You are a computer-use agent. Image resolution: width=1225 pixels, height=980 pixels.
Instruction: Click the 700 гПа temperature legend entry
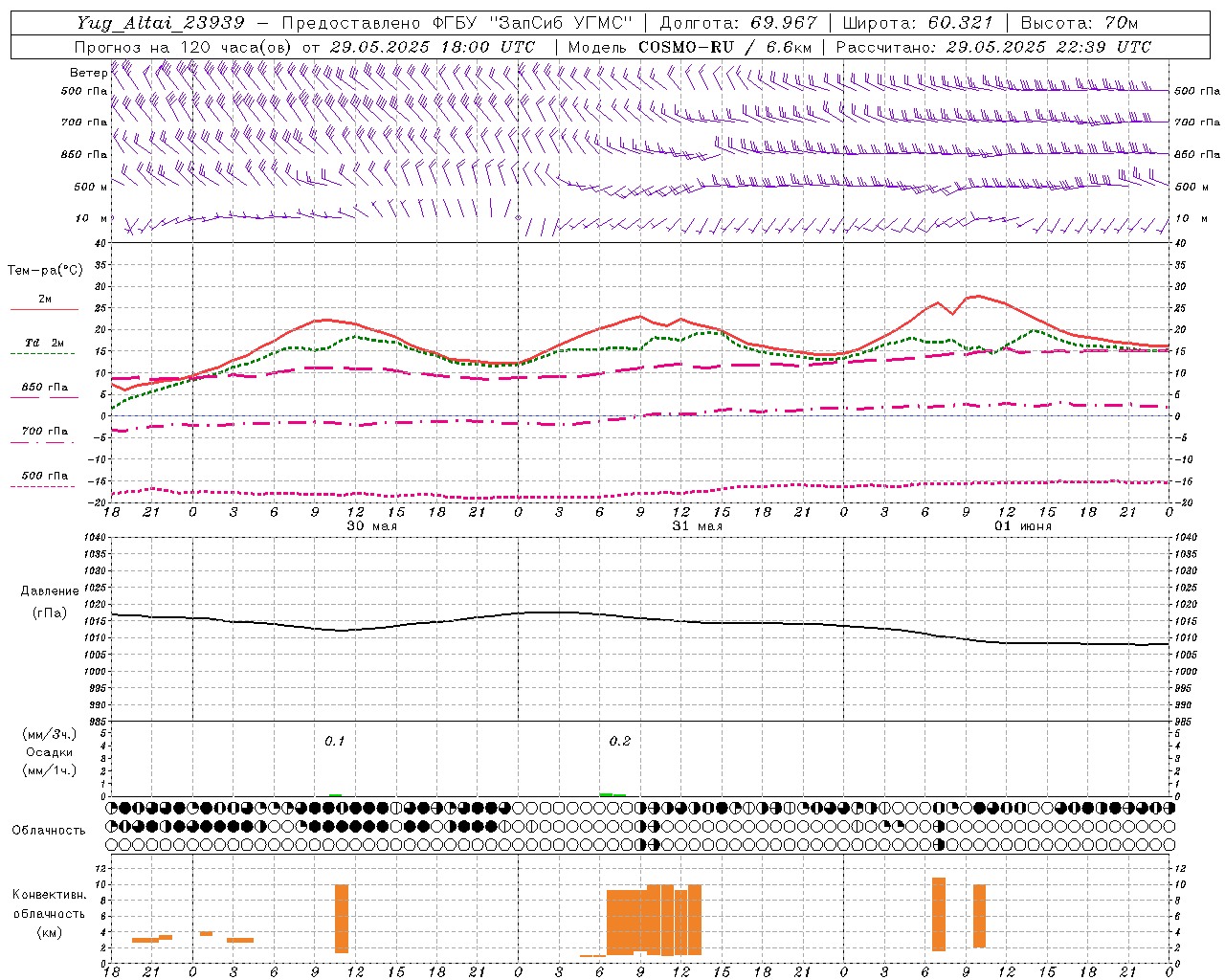(44, 432)
